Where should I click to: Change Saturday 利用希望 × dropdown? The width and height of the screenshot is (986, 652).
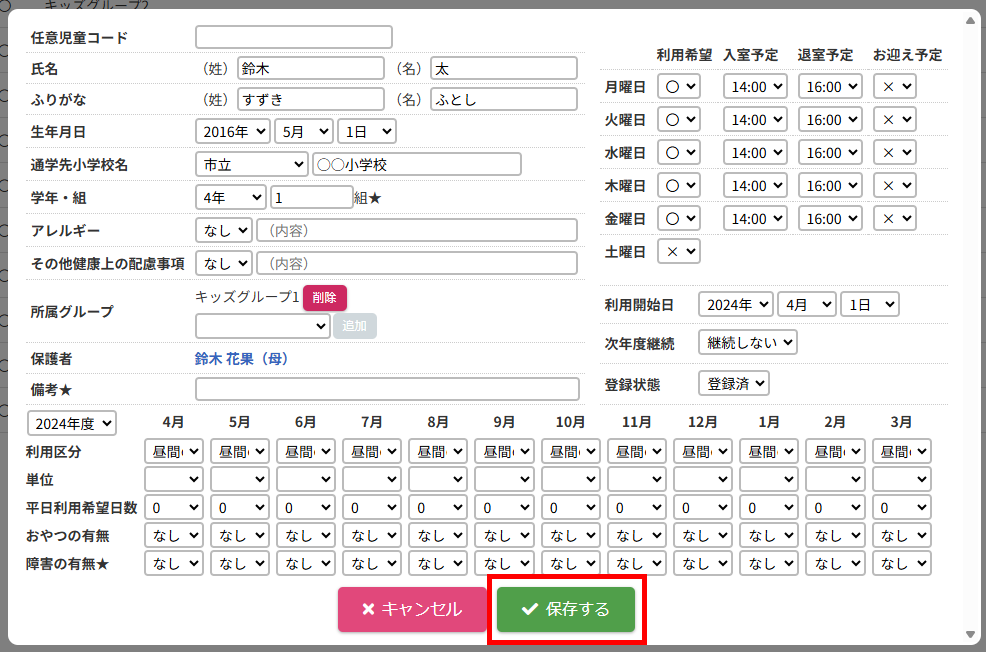click(x=679, y=251)
